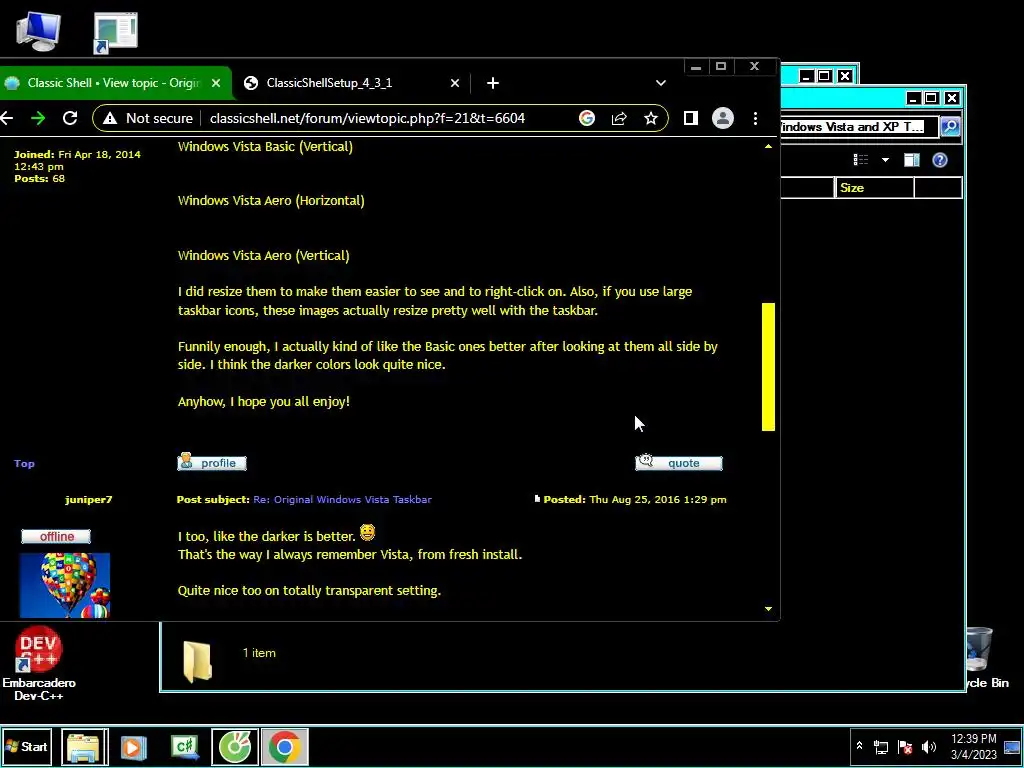The width and height of the screenshot is (1024, 768).
Task: Quote the post using quote button
Action: (x=679, y=462)
